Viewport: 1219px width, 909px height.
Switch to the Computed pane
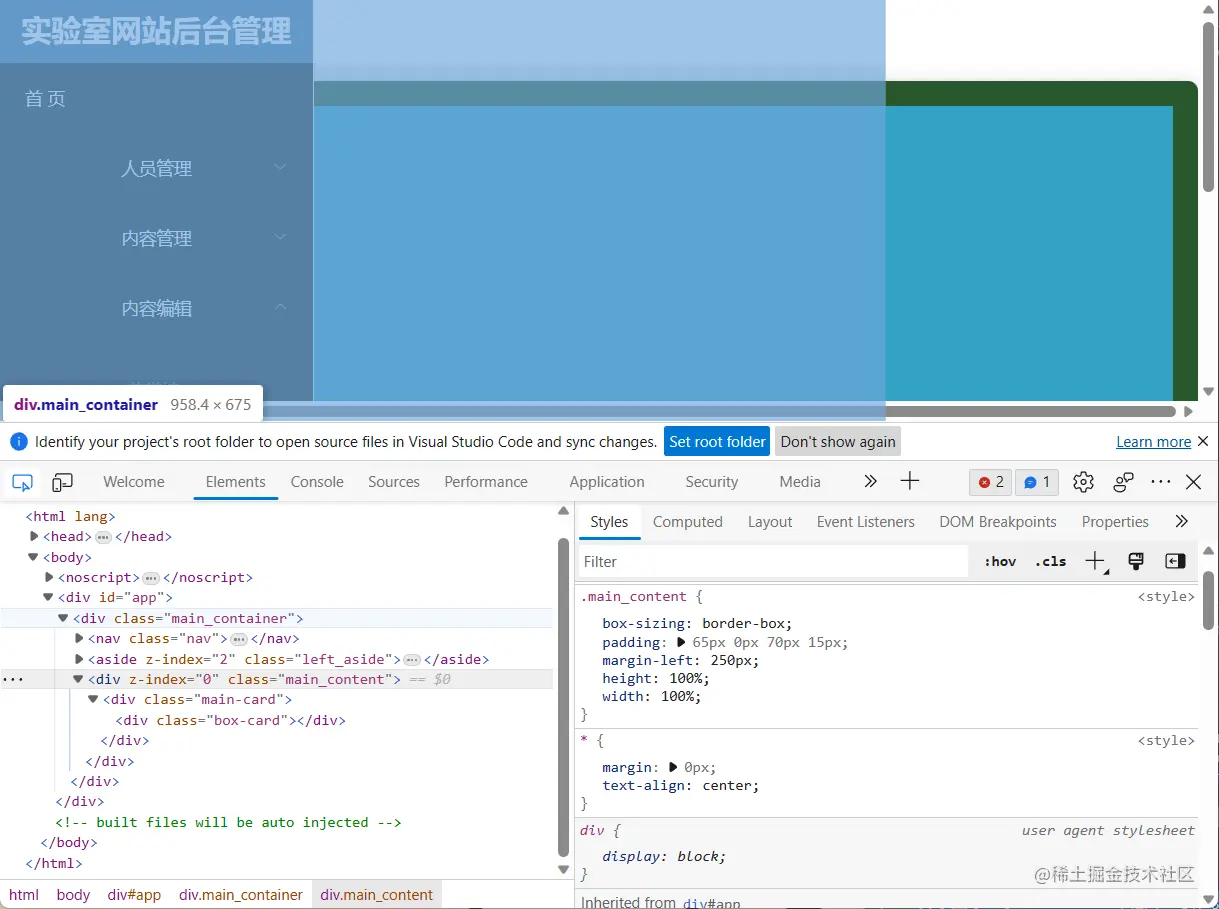[x=688, y=522]
